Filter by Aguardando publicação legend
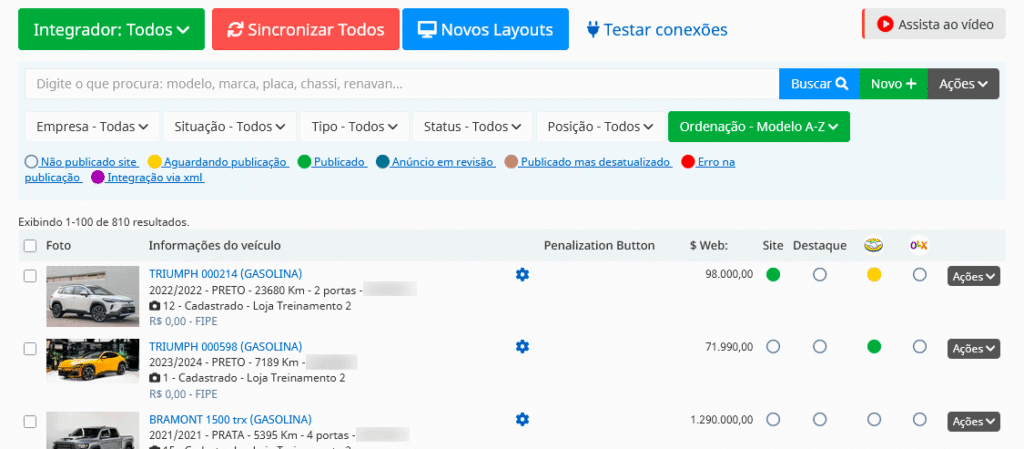This screenshot has width=1024, height=449. click(x=218, y=162)
